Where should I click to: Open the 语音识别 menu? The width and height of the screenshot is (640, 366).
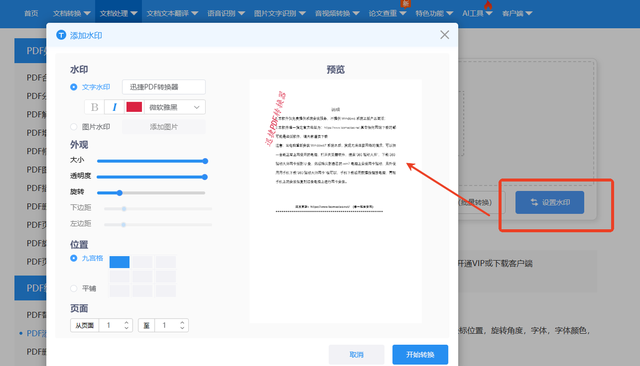[226, 13]
